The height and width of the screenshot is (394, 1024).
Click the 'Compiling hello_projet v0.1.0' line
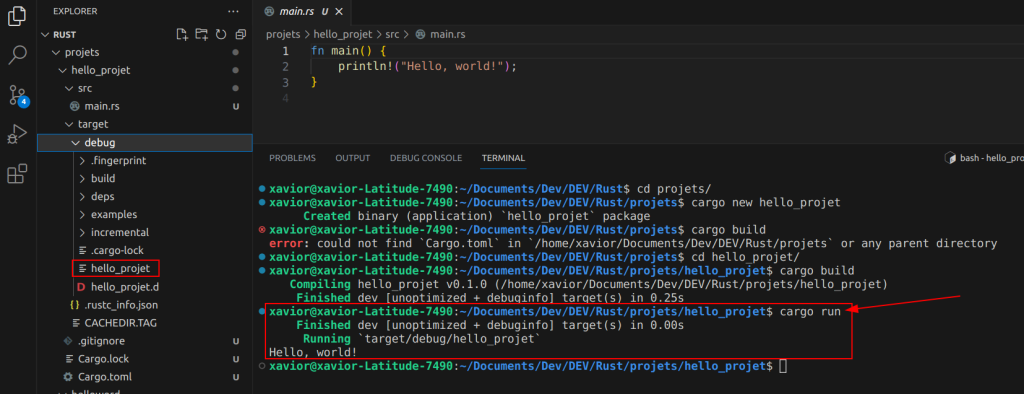coord(588,284)
